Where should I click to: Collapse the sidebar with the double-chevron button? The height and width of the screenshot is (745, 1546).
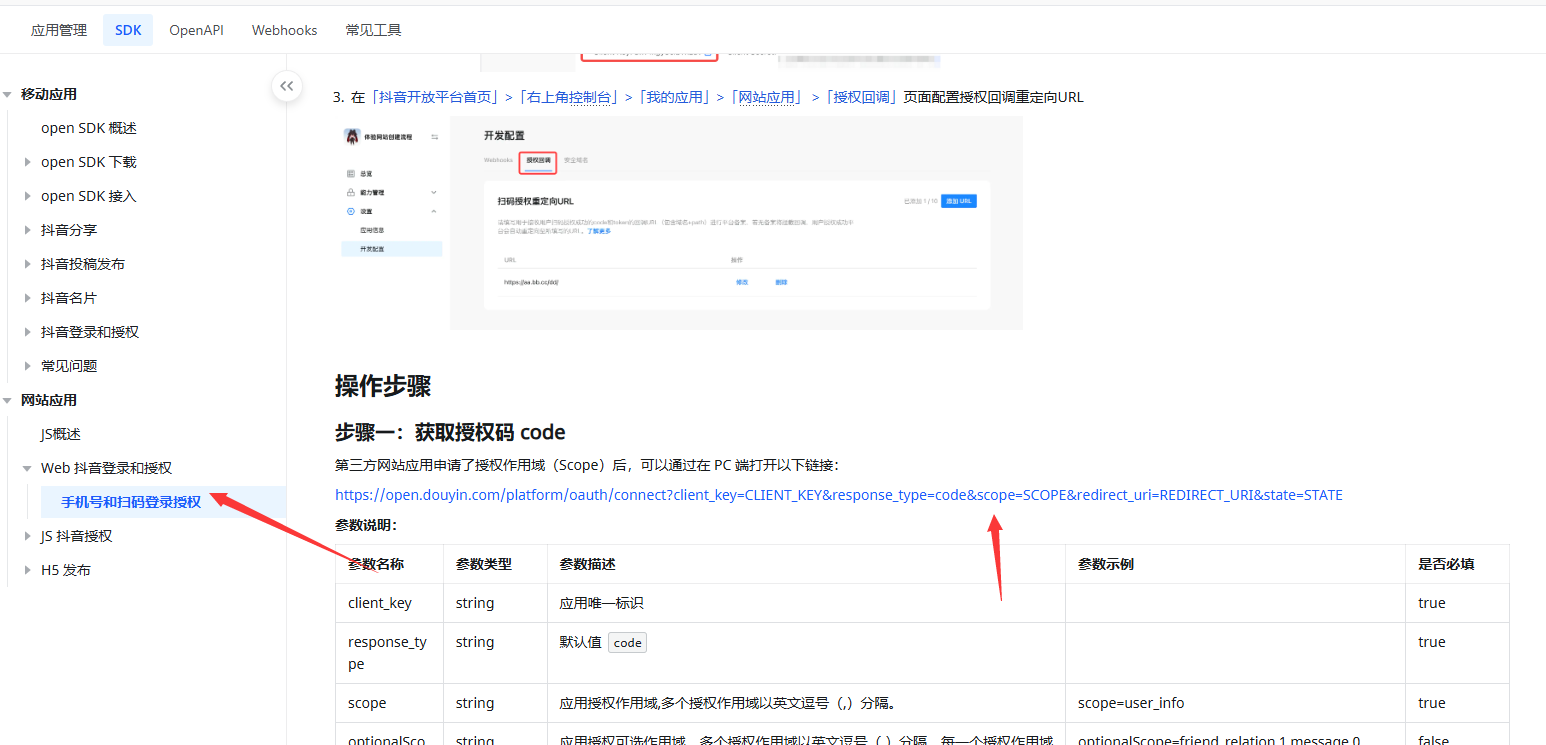287,86
